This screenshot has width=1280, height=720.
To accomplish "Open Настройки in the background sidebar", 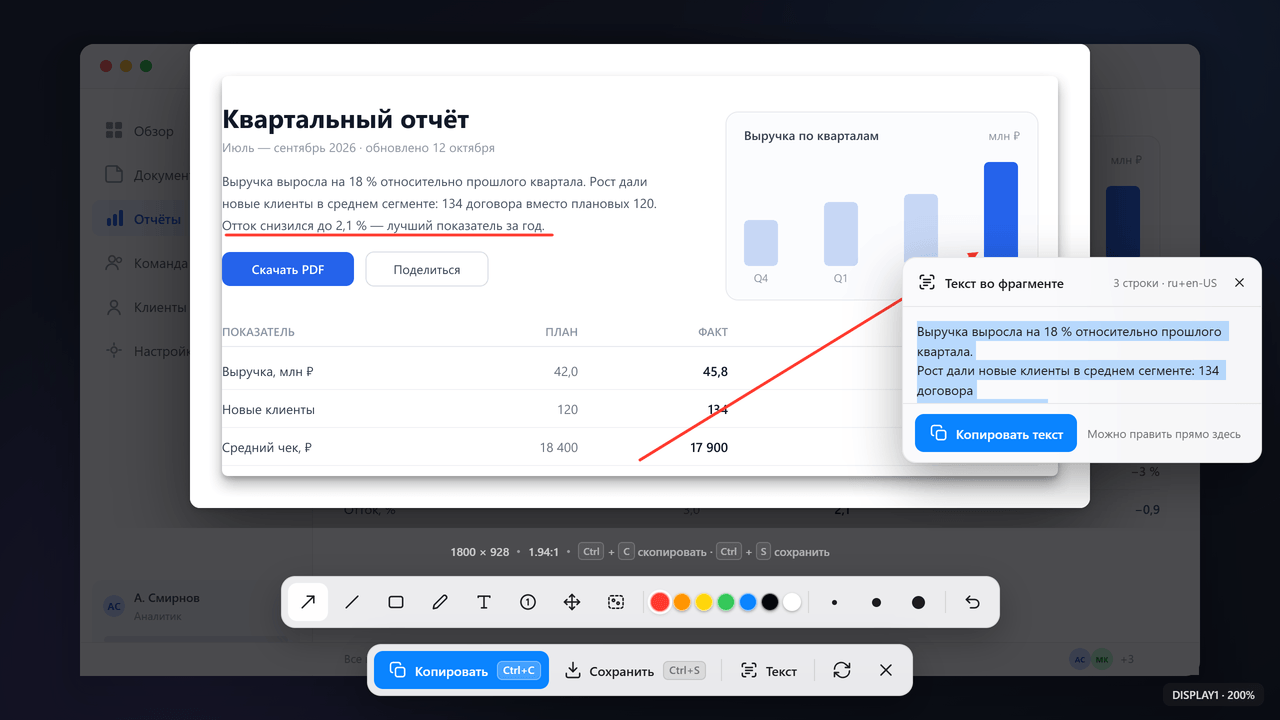I will [x=148, y=351].
